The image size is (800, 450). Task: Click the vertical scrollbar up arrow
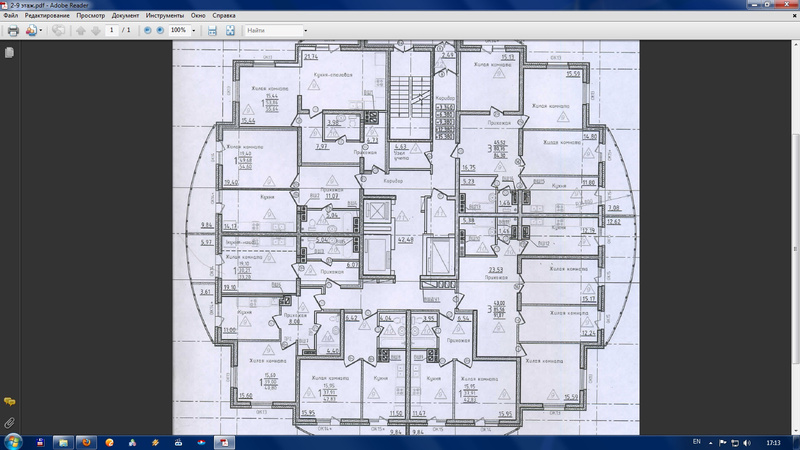[795, 45]
